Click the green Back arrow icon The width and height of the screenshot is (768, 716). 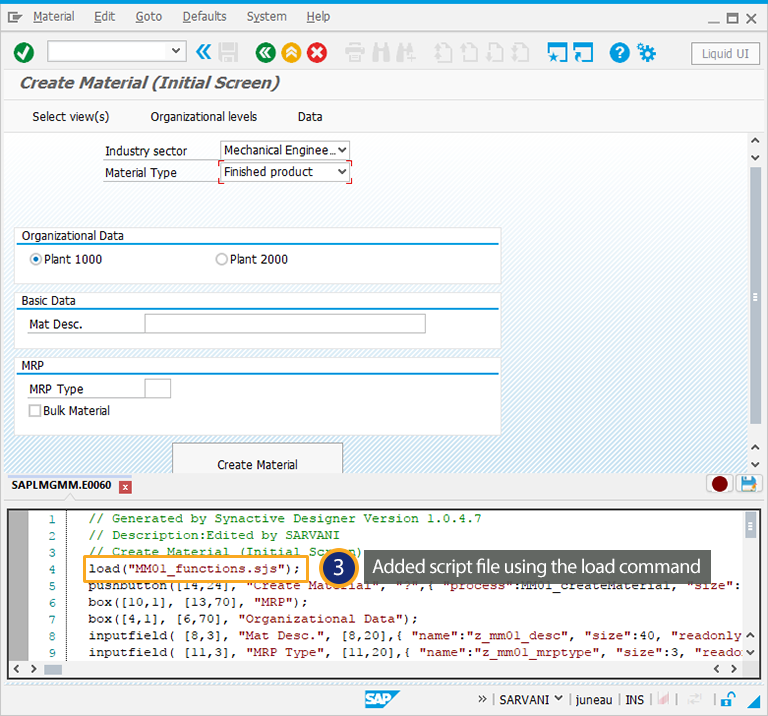click(265, 52)
